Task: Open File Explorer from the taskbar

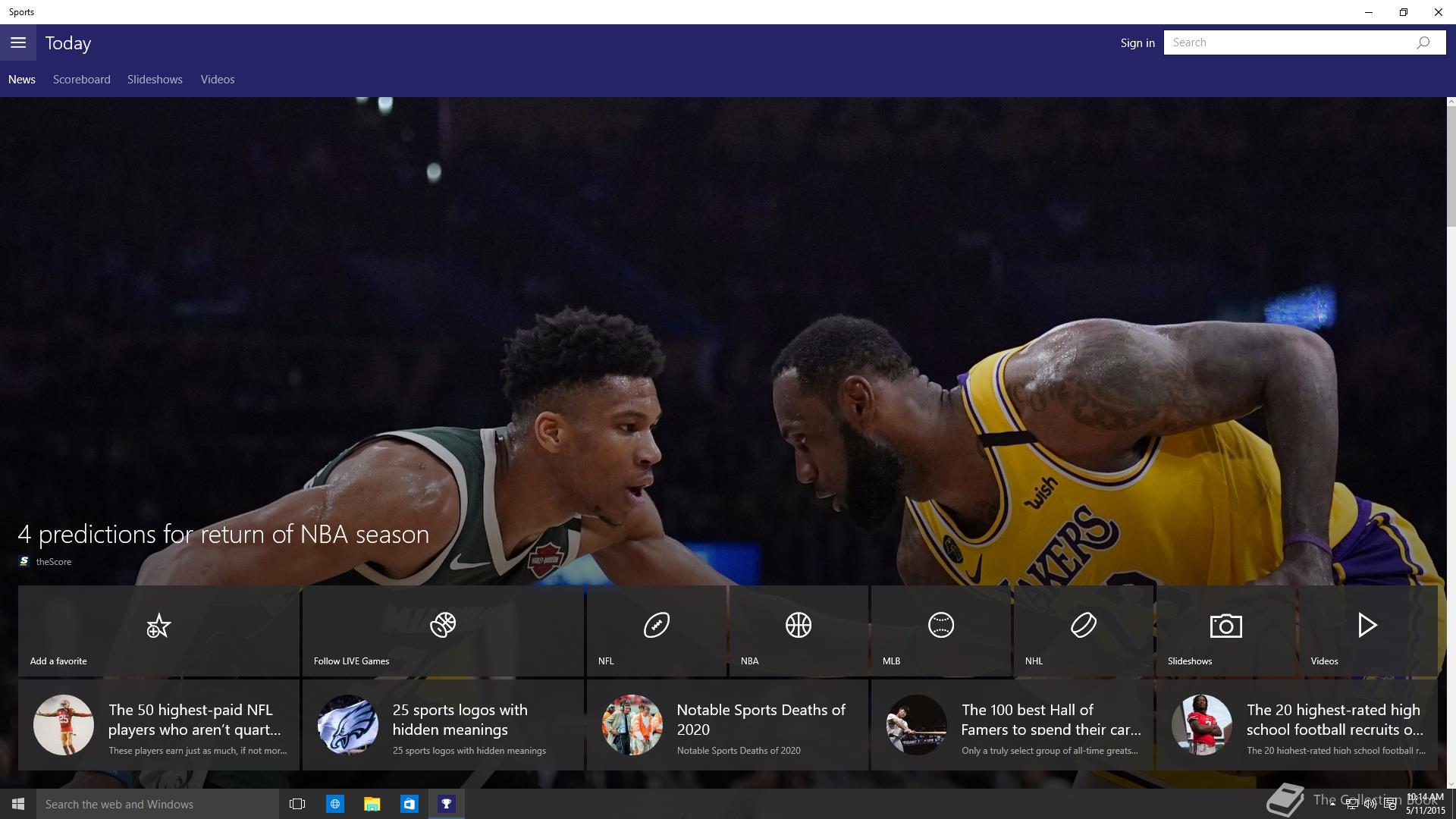Action: (372, 804)
